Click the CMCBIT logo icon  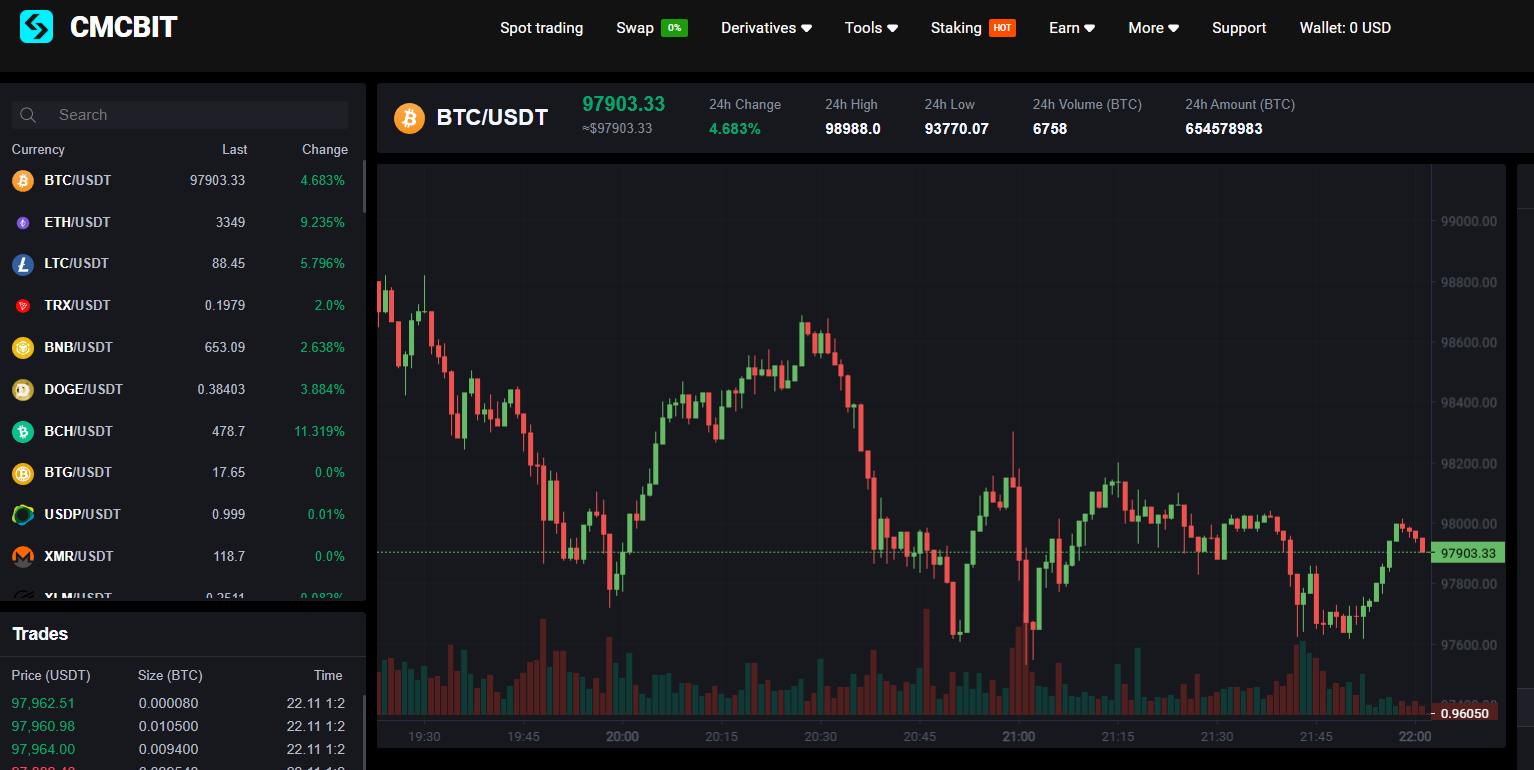pyautogui.click(x=37, y=27)
